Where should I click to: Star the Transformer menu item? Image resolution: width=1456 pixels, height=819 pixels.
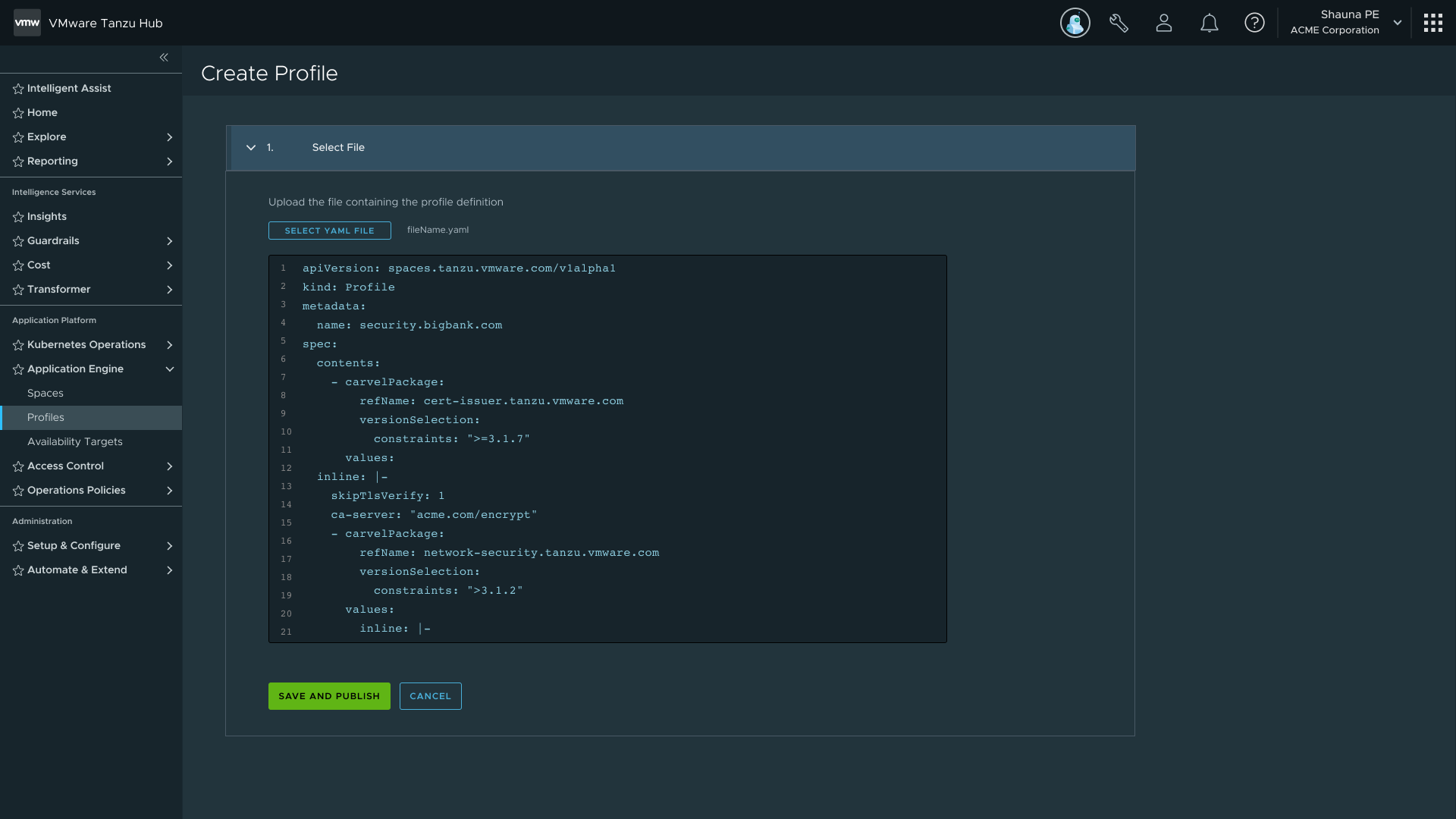coord(18,290)
